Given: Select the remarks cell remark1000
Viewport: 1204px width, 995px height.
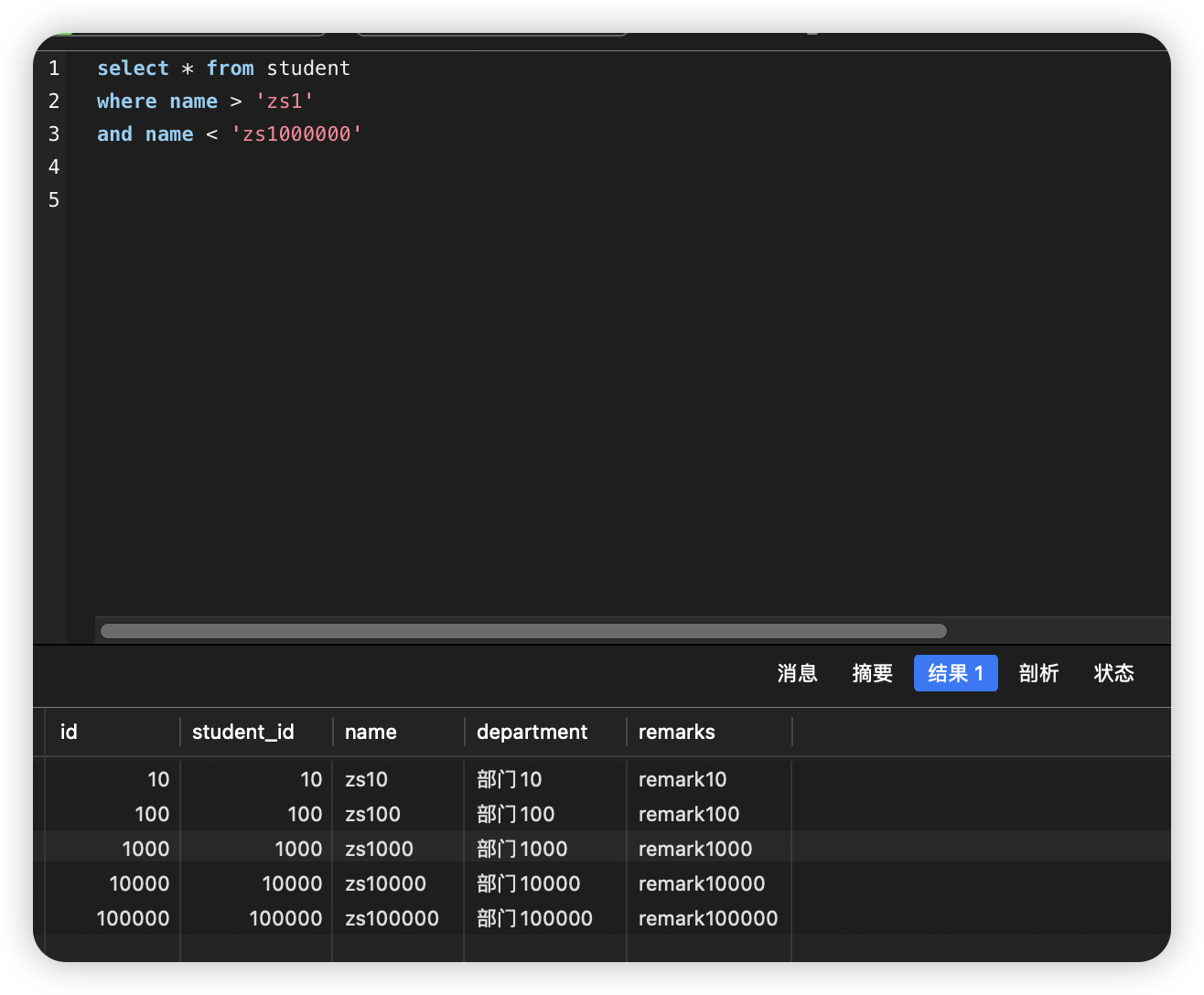Looking at the screenshot, I should click(695, 849).
